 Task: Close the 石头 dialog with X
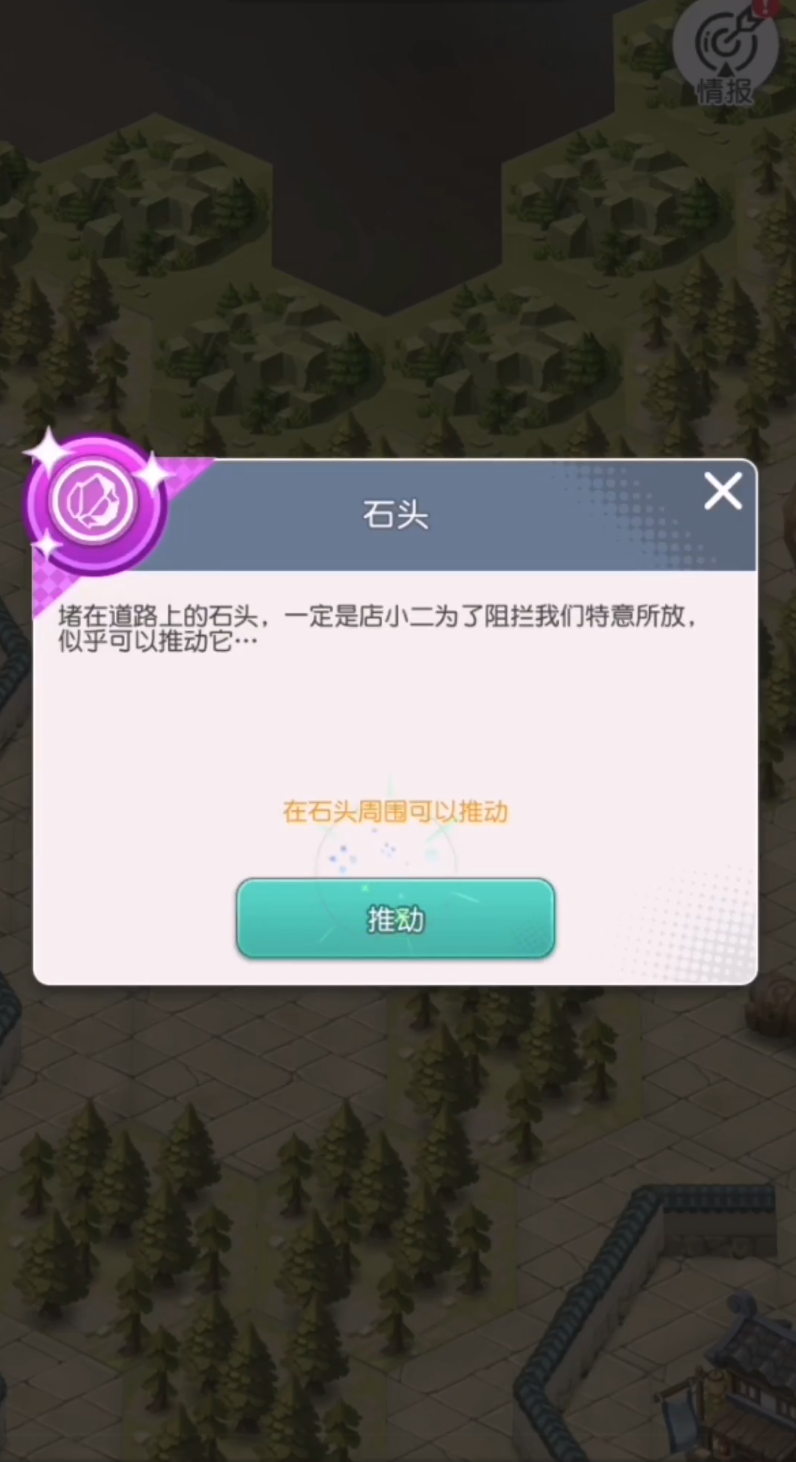tap(722, 491)
